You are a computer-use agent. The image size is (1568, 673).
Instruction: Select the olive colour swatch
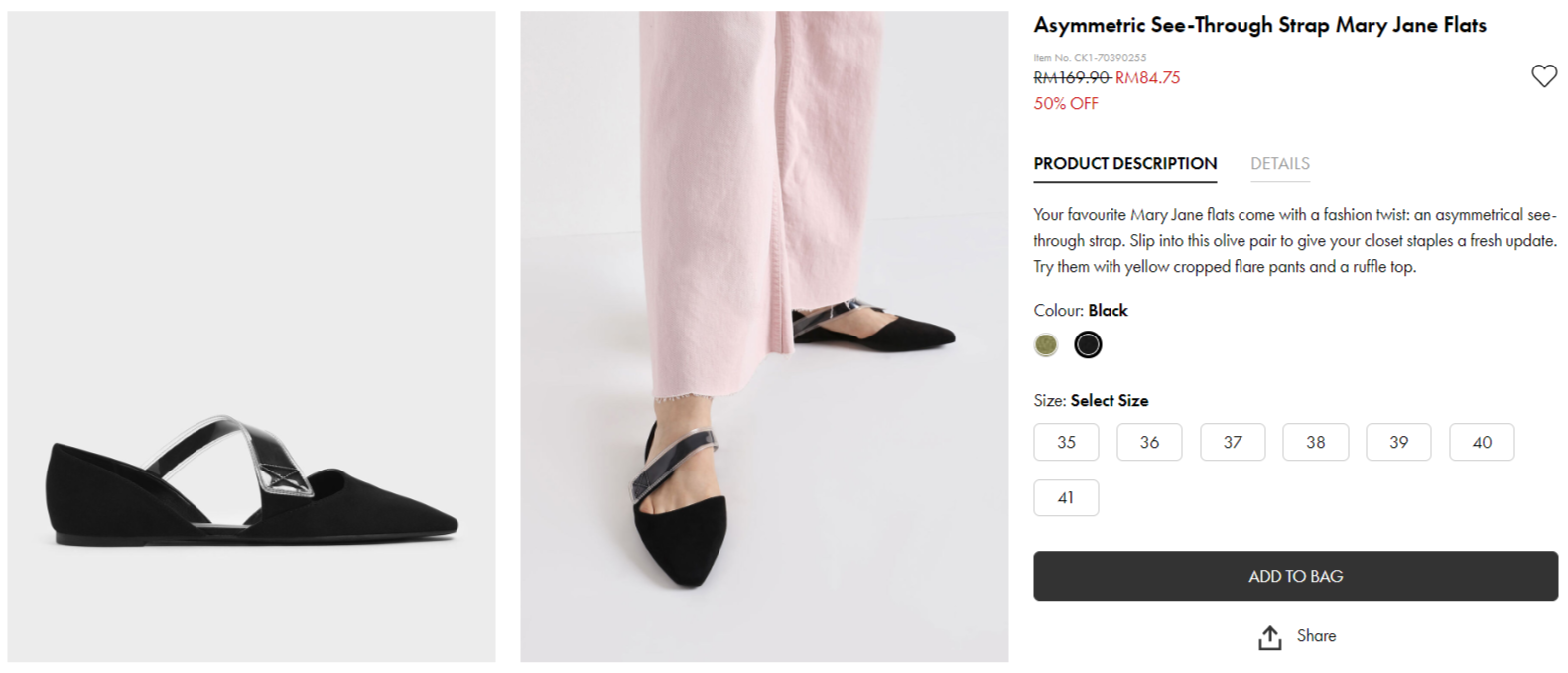(1046, 344)
